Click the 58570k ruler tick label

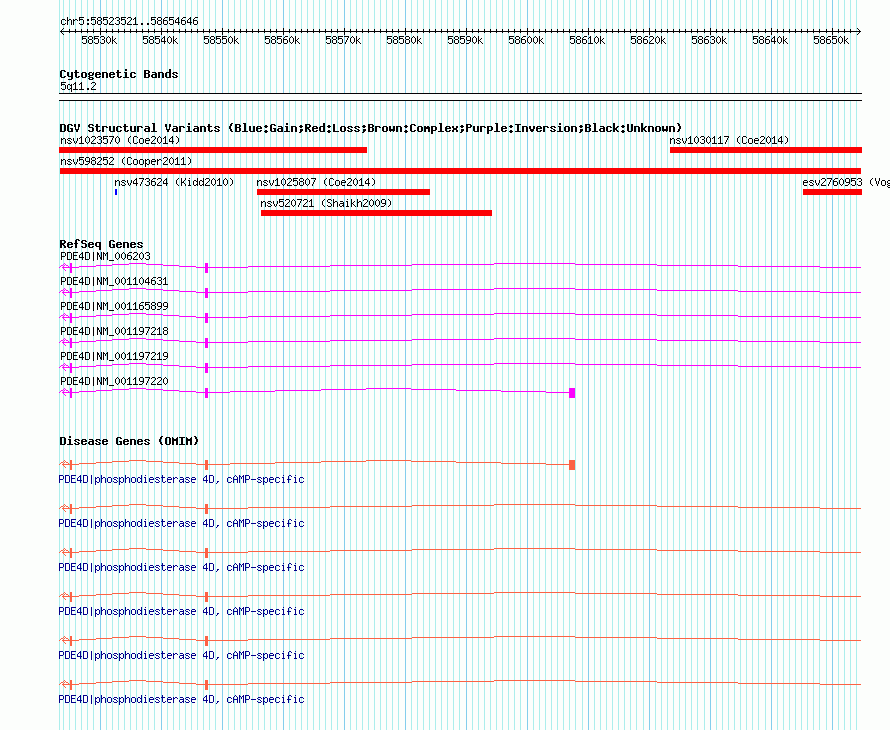(343, 40)
